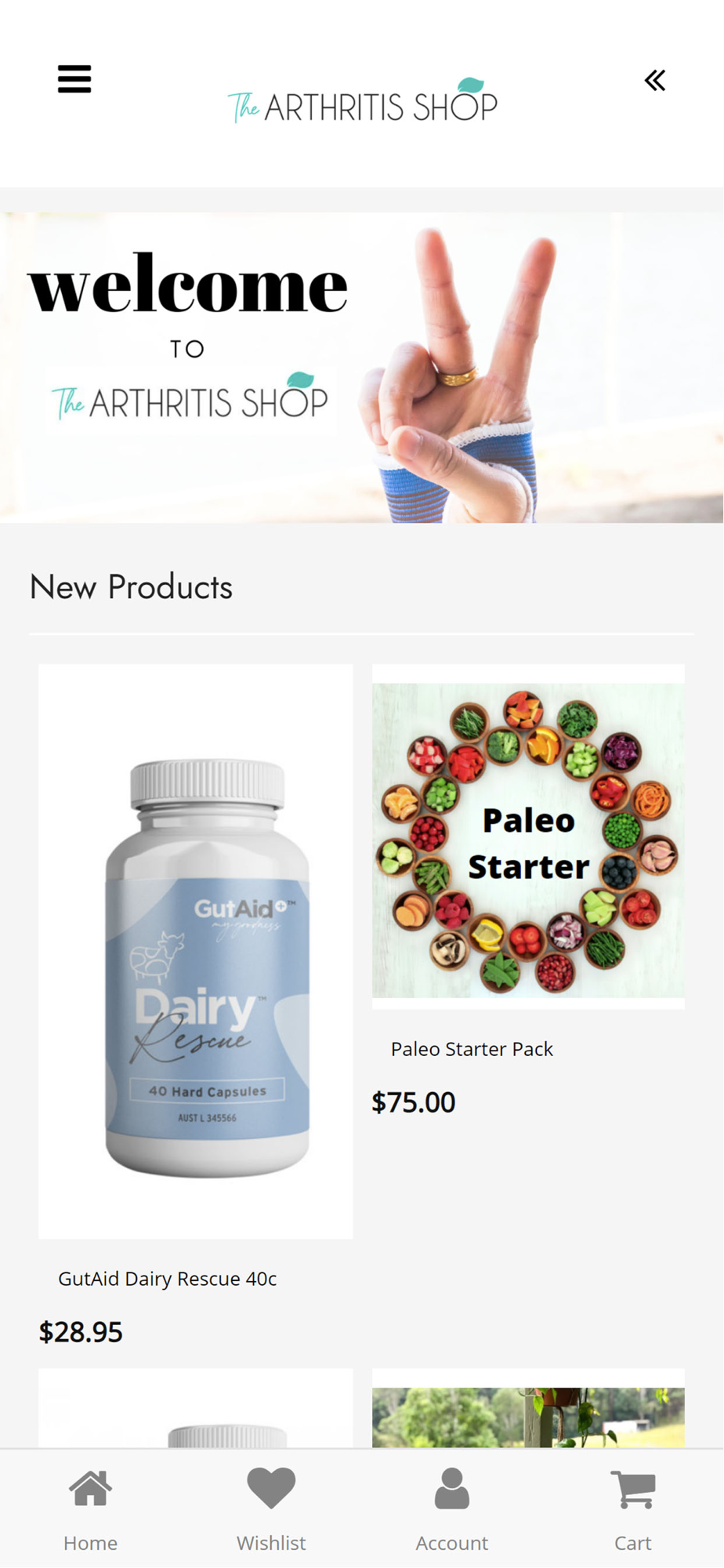The width and height of the screenshot is (724, 1568).
Task: Open Paleo Starter Pack product link
Action: [472, 1049]
